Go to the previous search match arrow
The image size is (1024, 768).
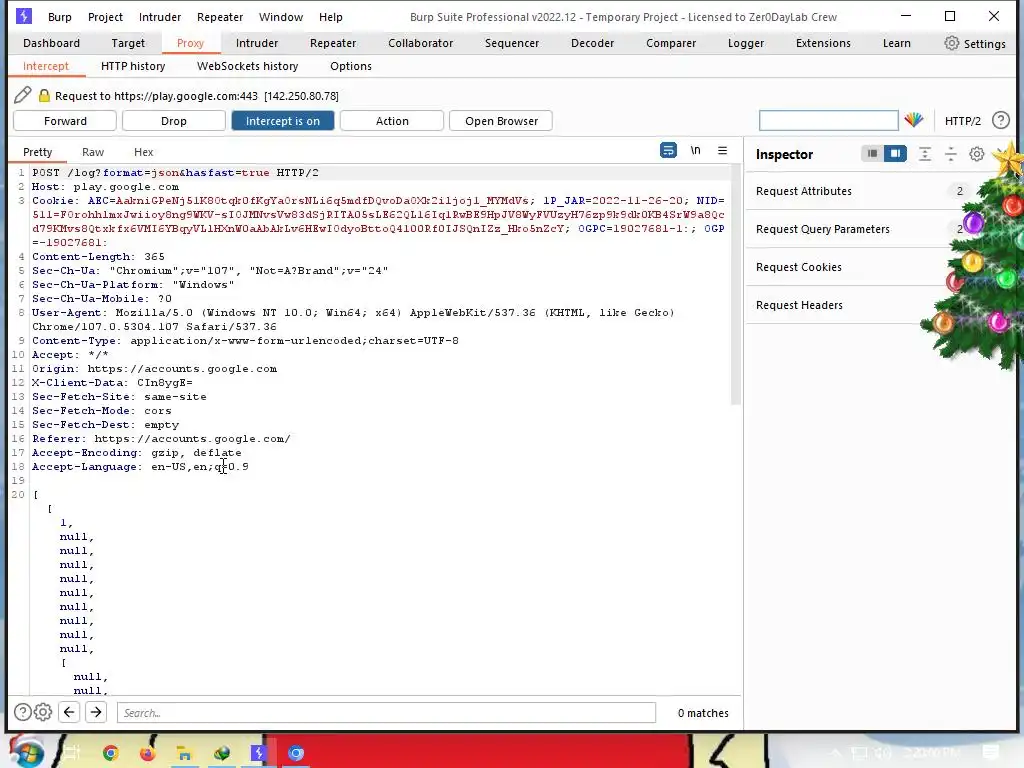(69, 712)
